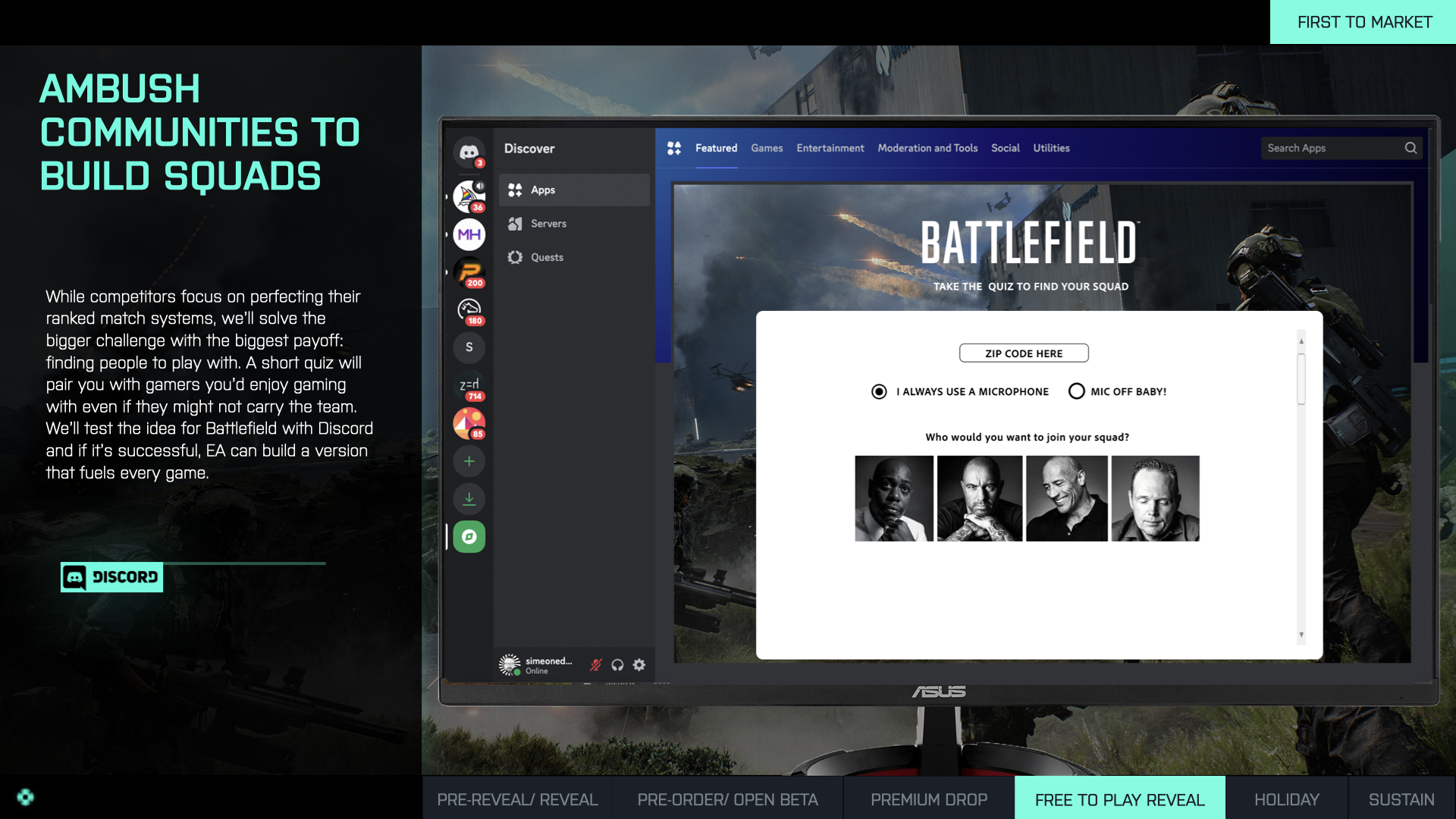Click the simeoned user avatar
The height and width of the screenshot is (819, 1456).
[510, 665]
